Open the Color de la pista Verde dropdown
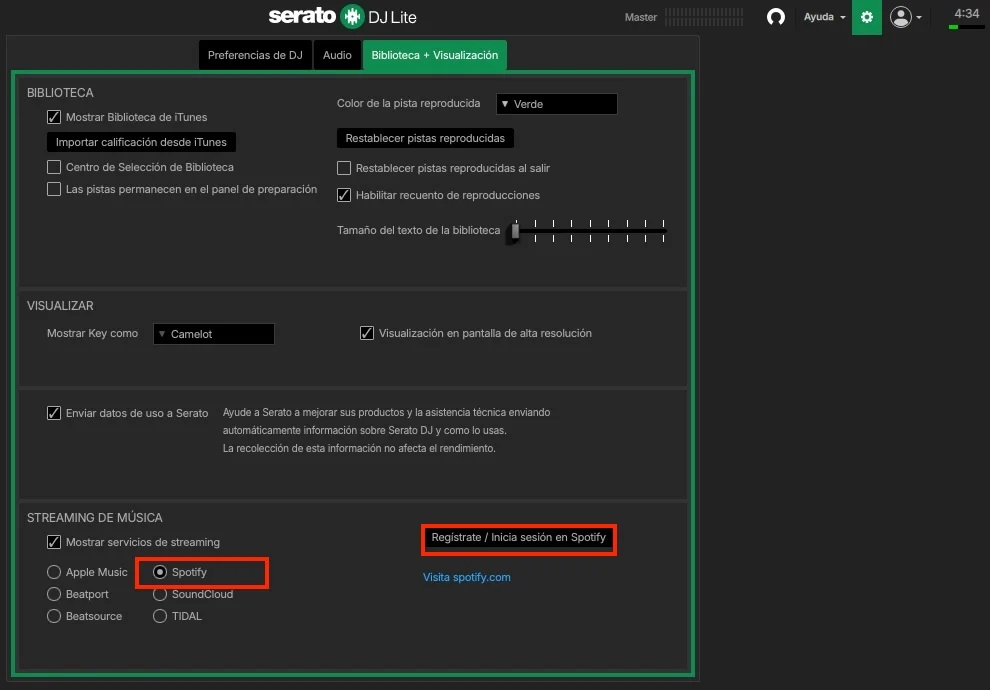This screenshot has width=990, height=690. 556,103
